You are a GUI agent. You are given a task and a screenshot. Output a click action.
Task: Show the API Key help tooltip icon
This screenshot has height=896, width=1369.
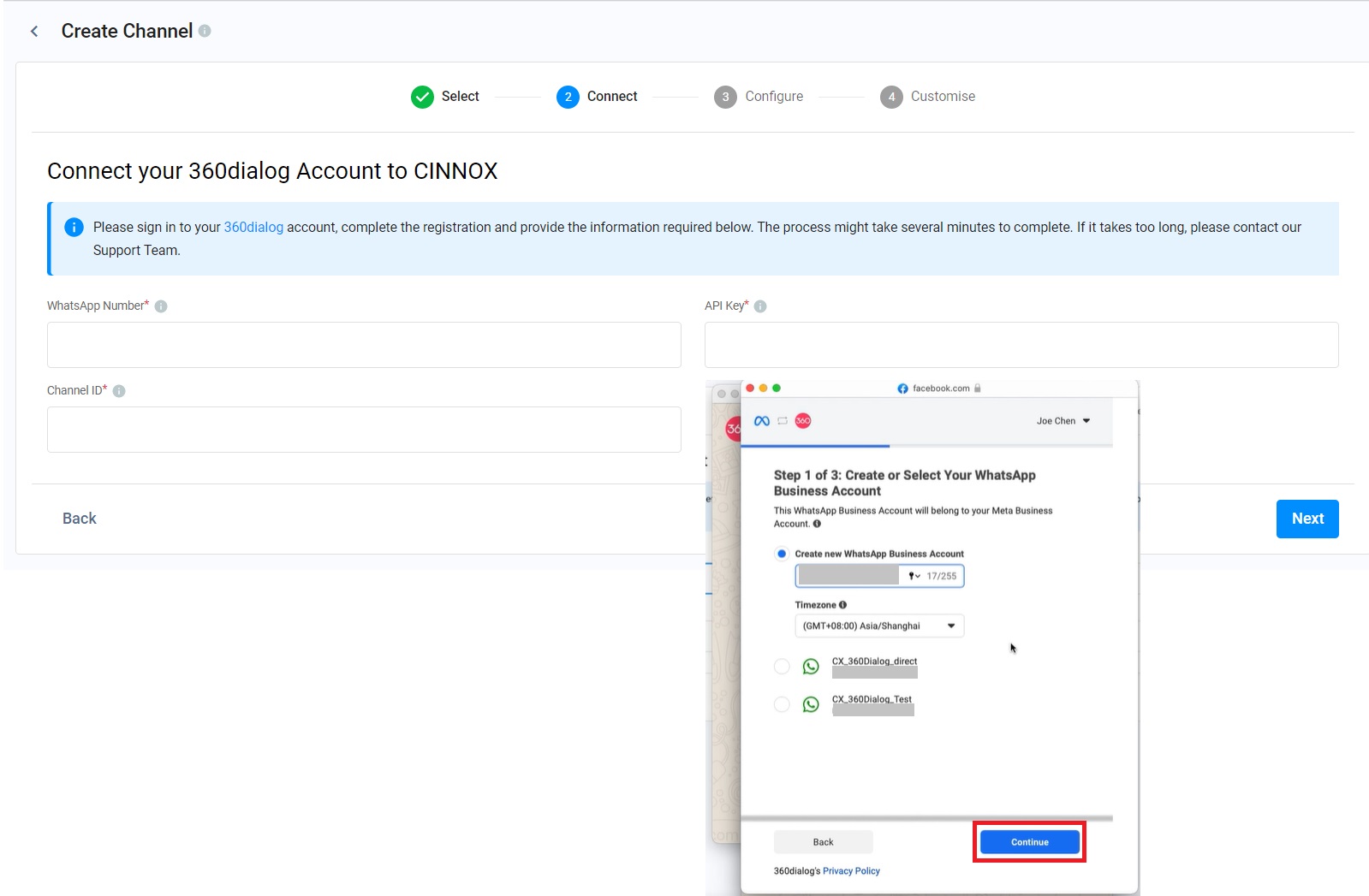[760, 306]
